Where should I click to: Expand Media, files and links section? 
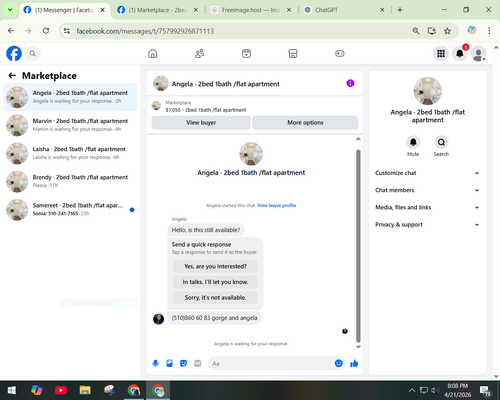[427, 207]
